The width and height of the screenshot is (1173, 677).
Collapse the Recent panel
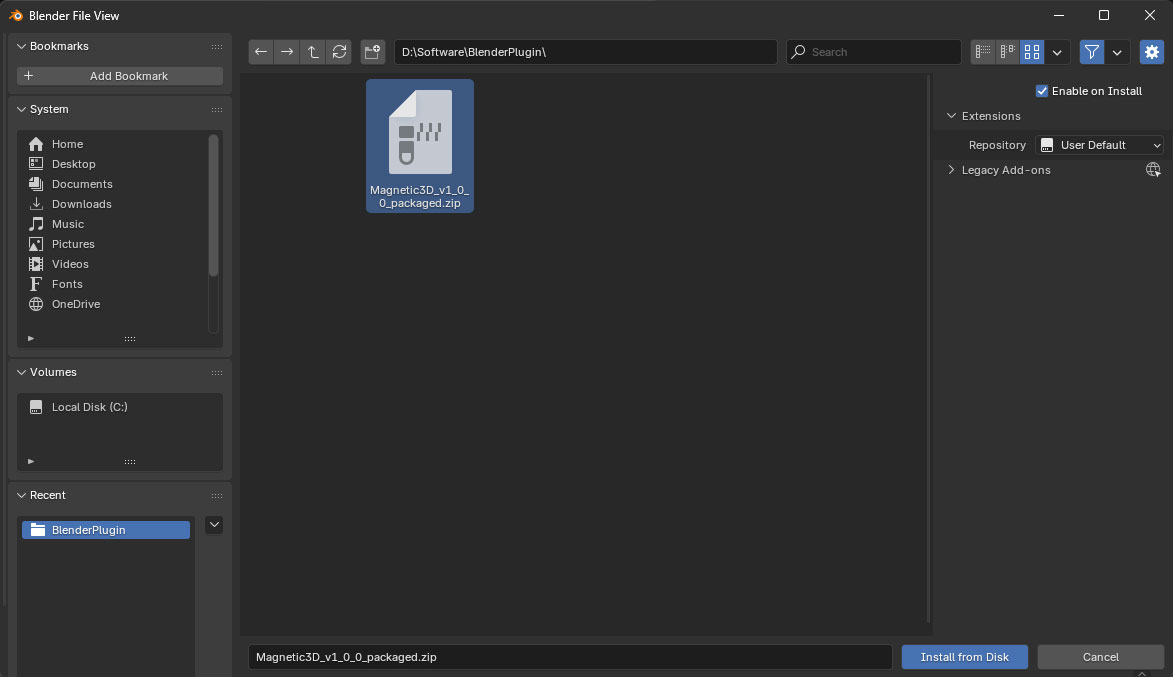tap(22, 495)
